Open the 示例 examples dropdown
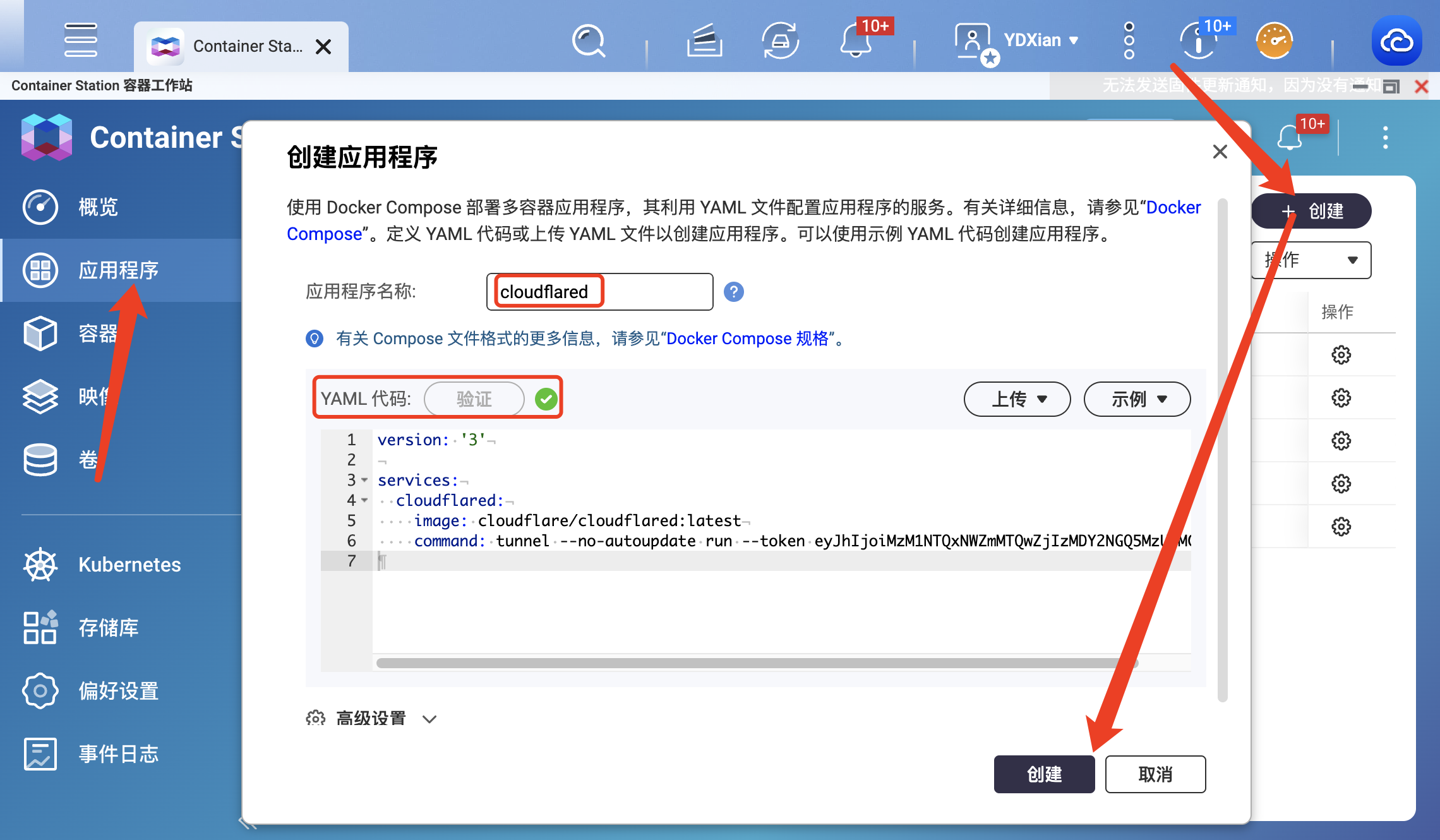Image resolution: width=1440 pixels, height=840 pixels. pyautogui.click(x=1137, y=399)
